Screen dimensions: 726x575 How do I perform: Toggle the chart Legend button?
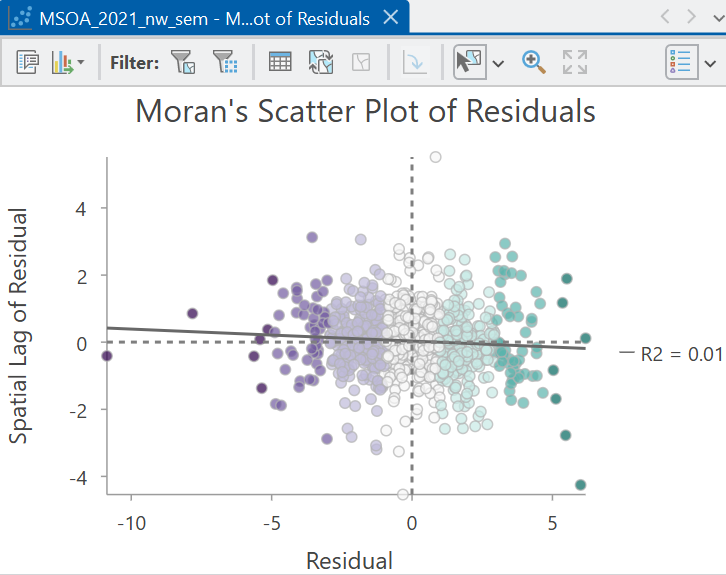pyautogui.click(x=682, y=62)
